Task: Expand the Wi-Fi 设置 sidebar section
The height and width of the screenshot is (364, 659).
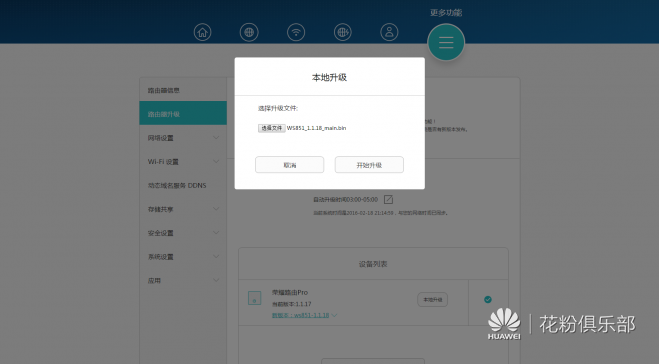Action: tap(183, 161)
